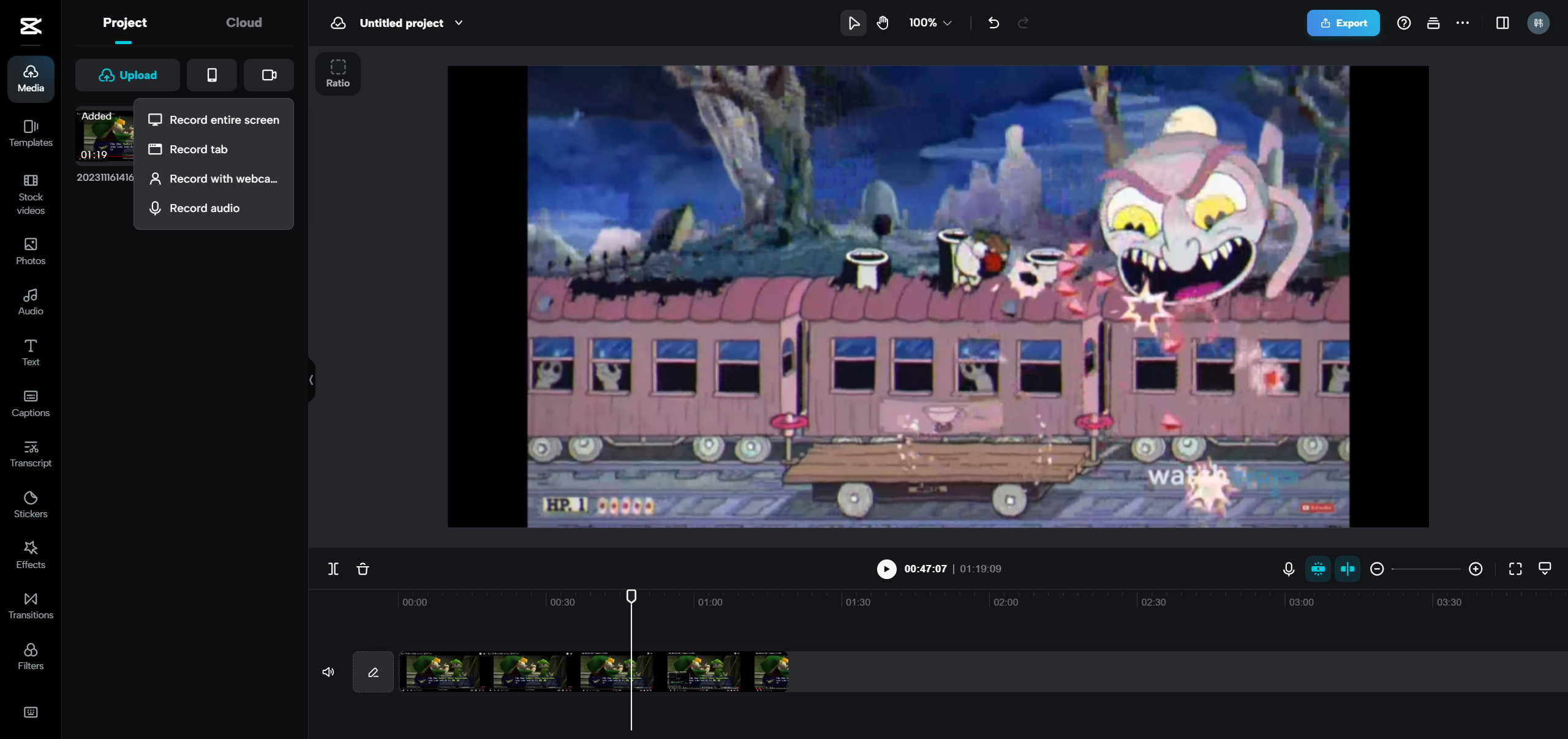Open the Transitions panel
This screenshot has width=1568, height=739.
[30, 605]
